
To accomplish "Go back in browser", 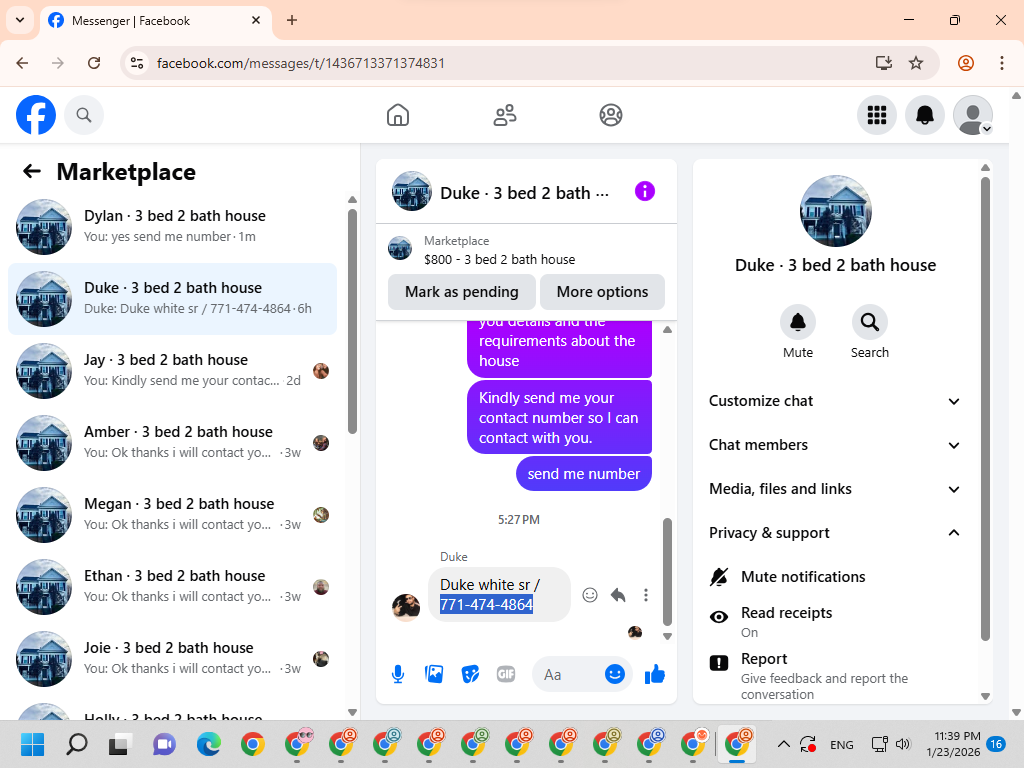I will click(x=22, y=63).
